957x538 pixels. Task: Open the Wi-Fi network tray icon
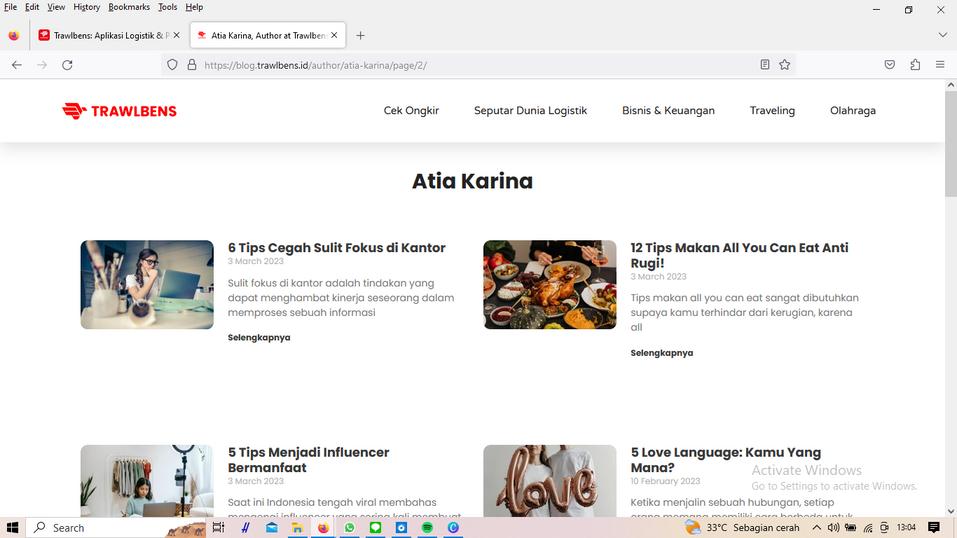pos(868,528)
